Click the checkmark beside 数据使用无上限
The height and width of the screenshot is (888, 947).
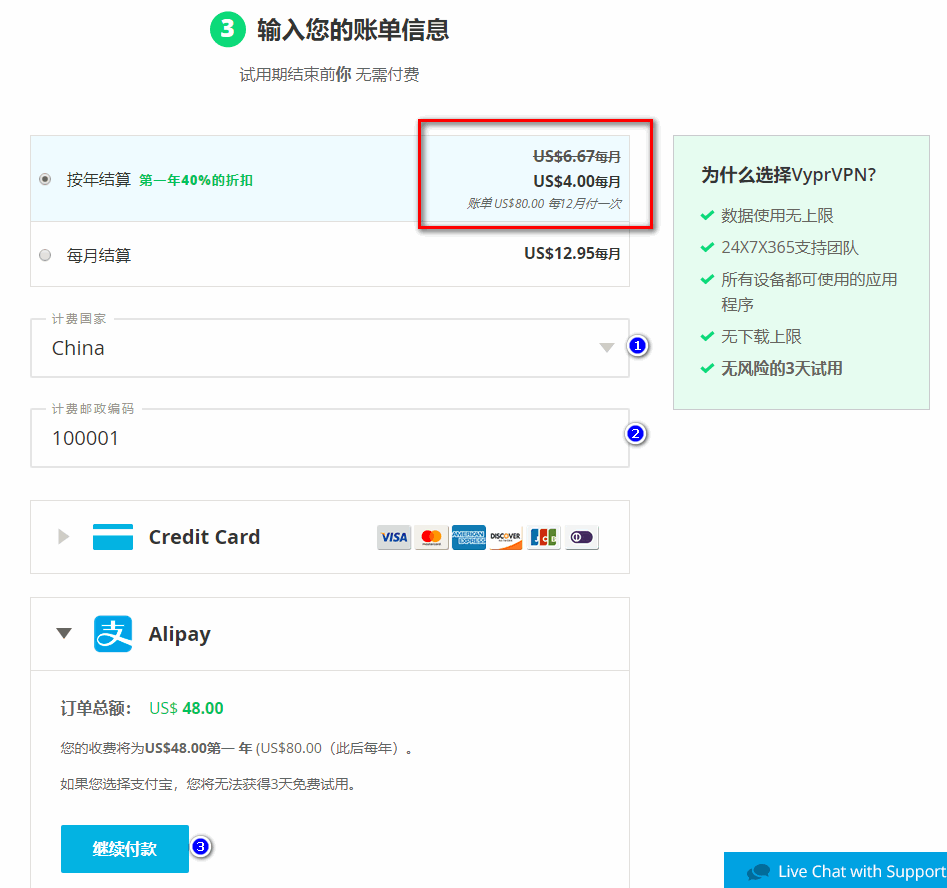707,215
